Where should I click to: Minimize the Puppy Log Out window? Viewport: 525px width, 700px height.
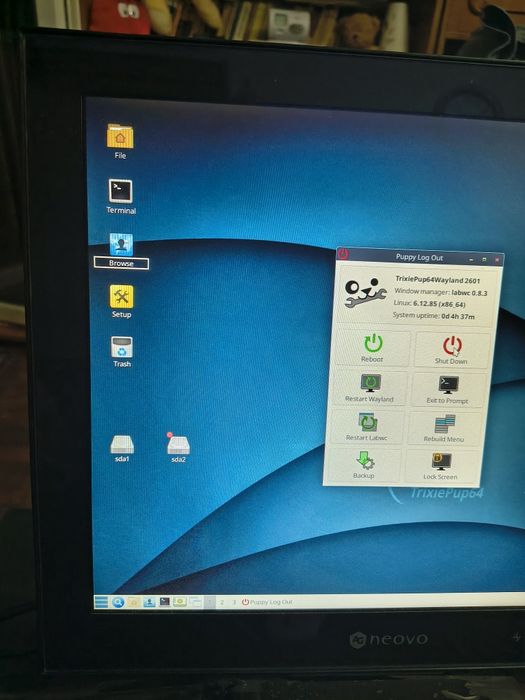coord(472,259)
